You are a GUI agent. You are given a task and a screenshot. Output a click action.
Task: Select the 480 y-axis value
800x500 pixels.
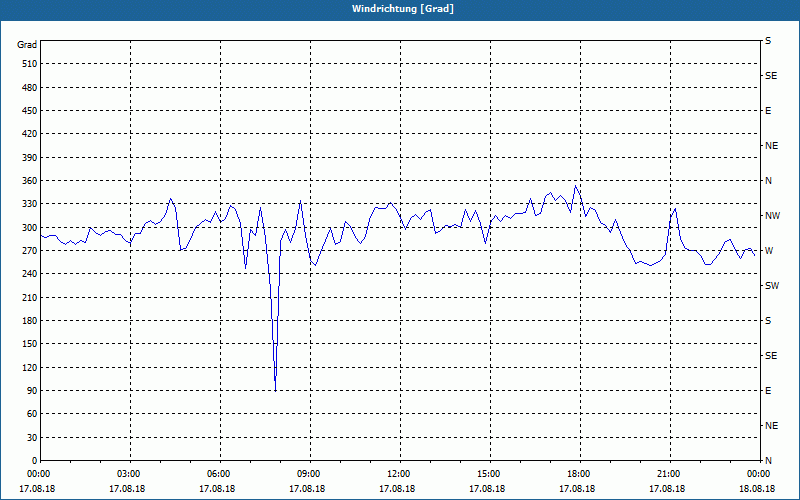point(30,88)
